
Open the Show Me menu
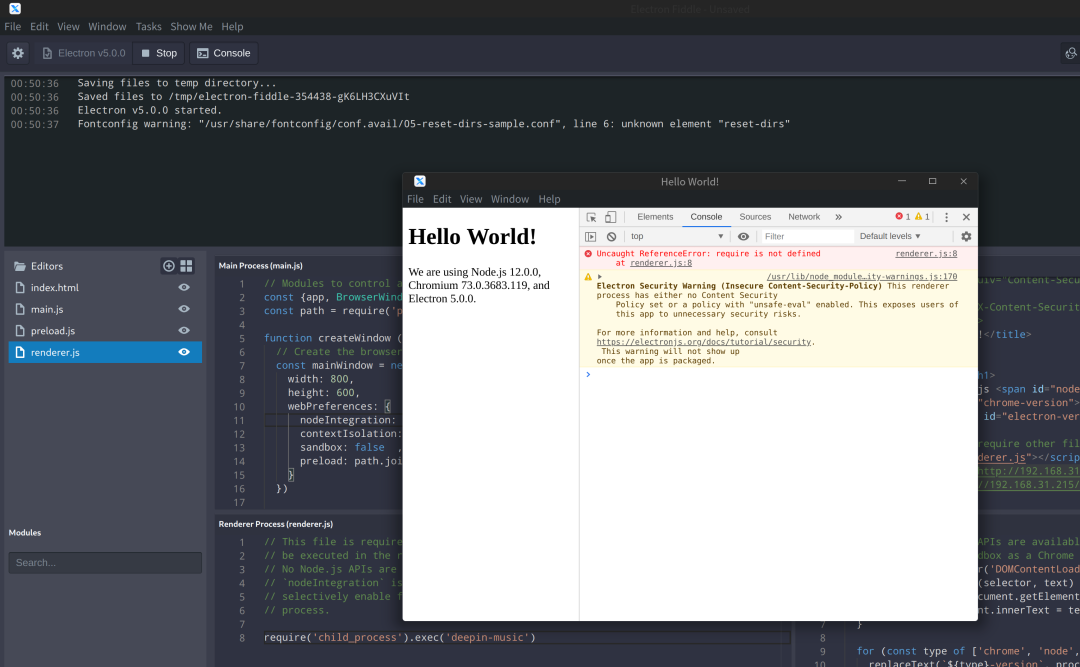191,26
